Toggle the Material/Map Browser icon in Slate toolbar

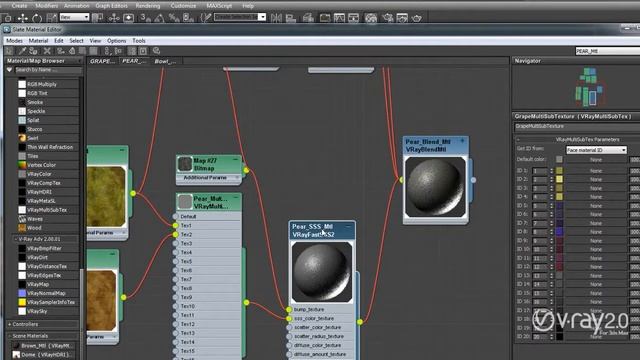click(132, 51)
